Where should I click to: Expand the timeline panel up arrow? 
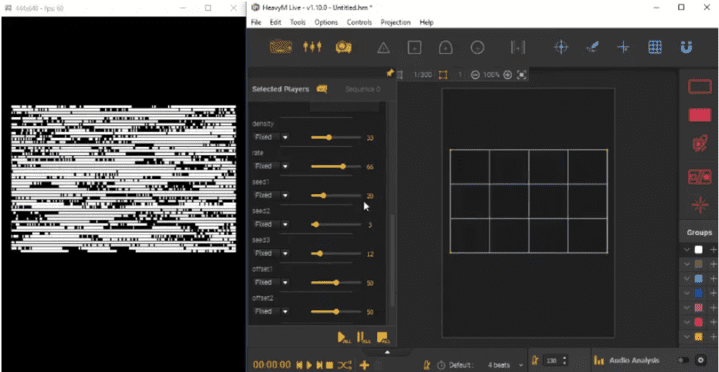[x=387, y=352]
